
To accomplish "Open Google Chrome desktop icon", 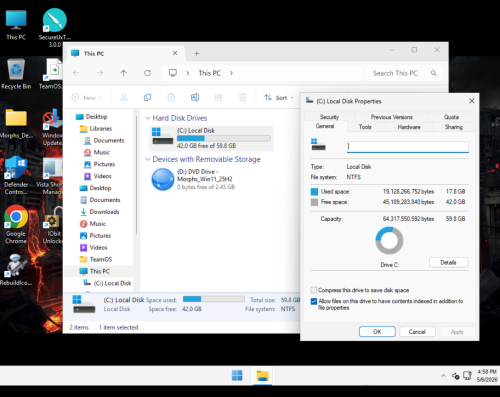I will point(16,224).
